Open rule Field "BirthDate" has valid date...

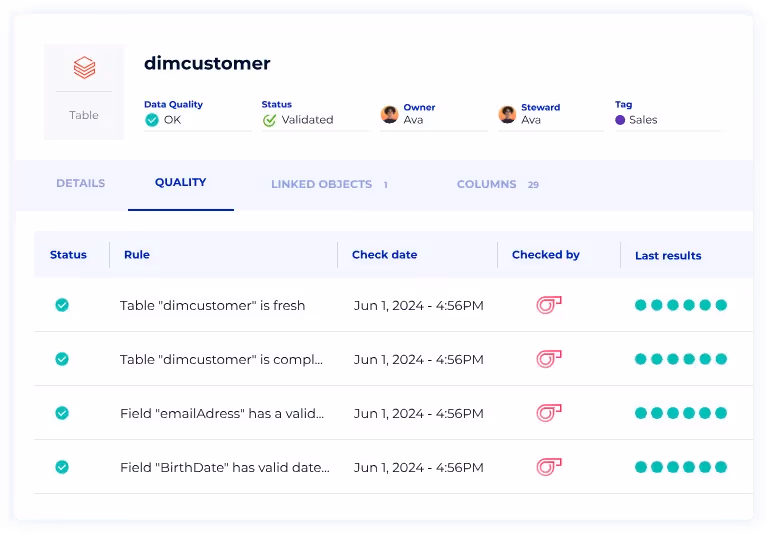(x=225, y=467)
